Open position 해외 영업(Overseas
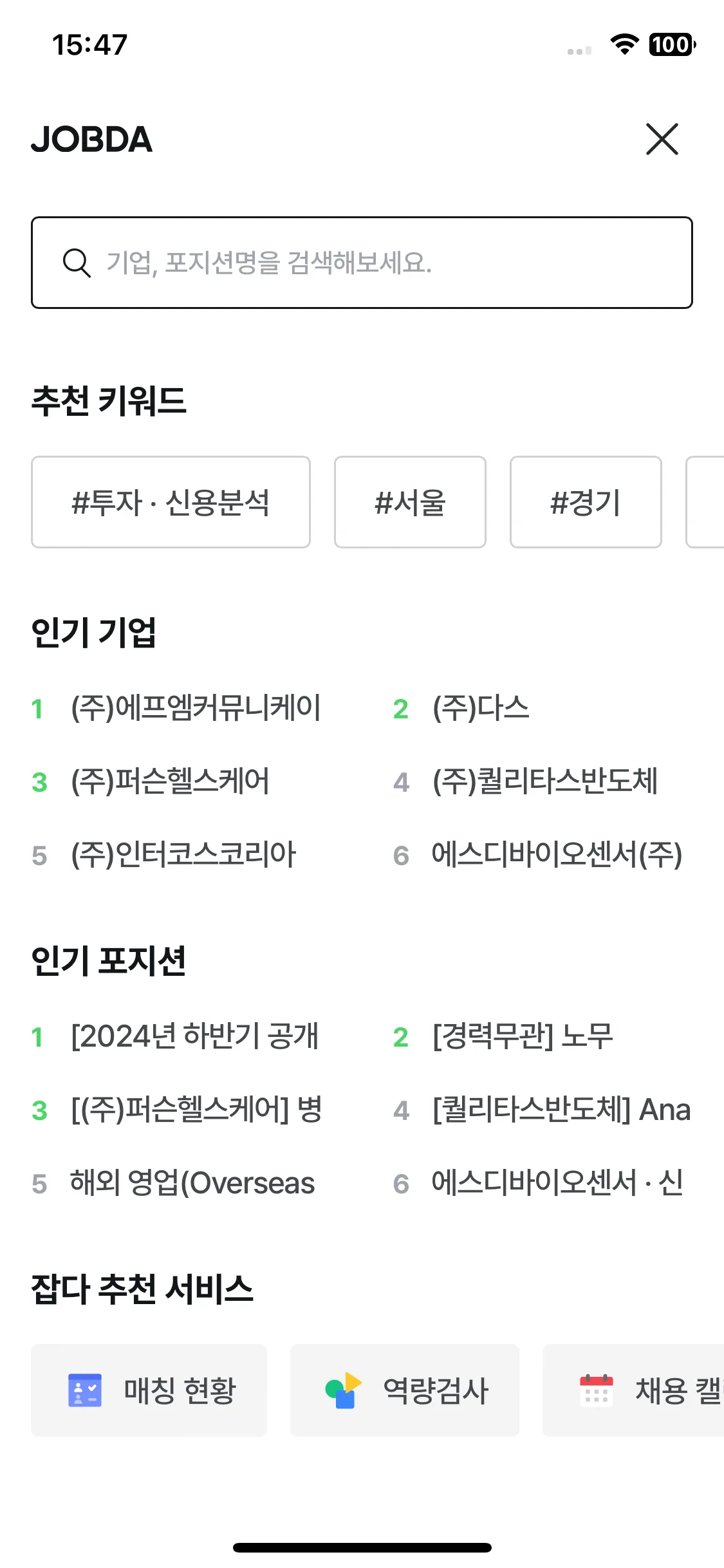Screen dimensions: 724x1568 (192, 1183)
